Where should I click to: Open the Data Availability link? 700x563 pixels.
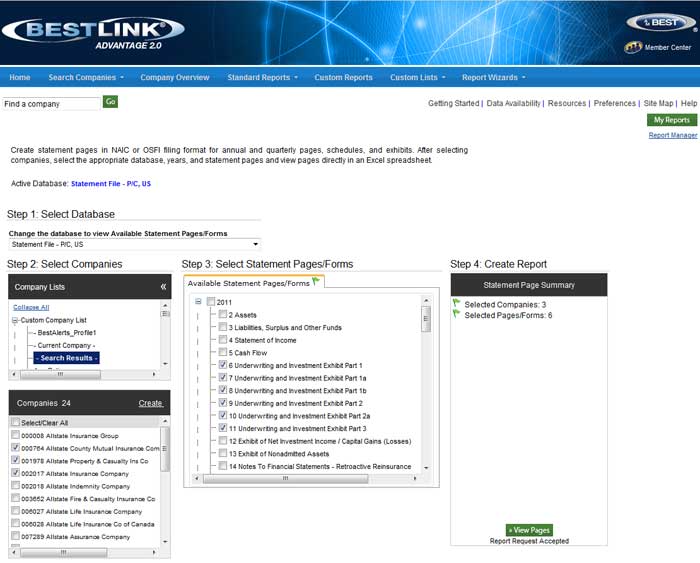click(x=513, y=103)
